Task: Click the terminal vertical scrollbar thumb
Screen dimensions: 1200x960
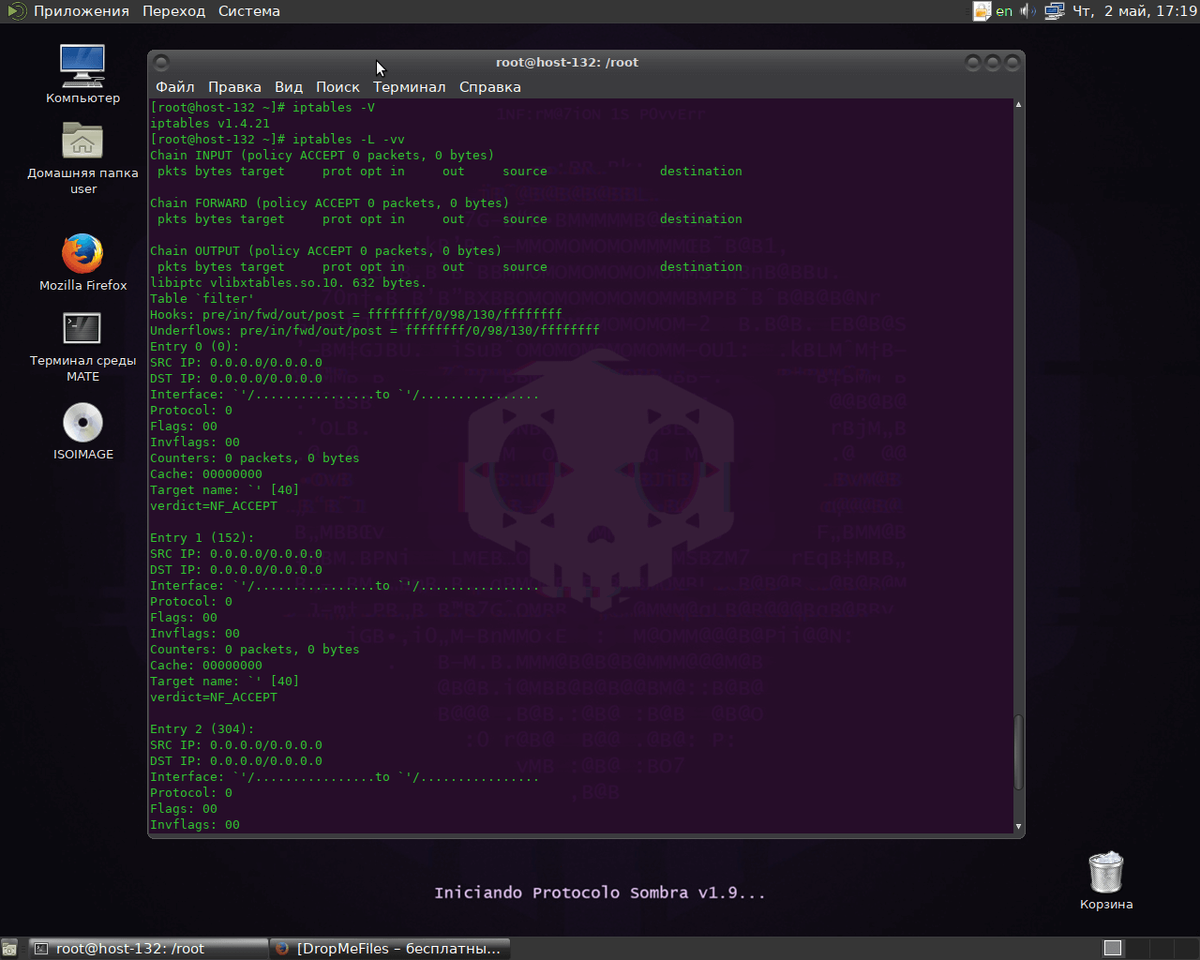Action: 1019,753
